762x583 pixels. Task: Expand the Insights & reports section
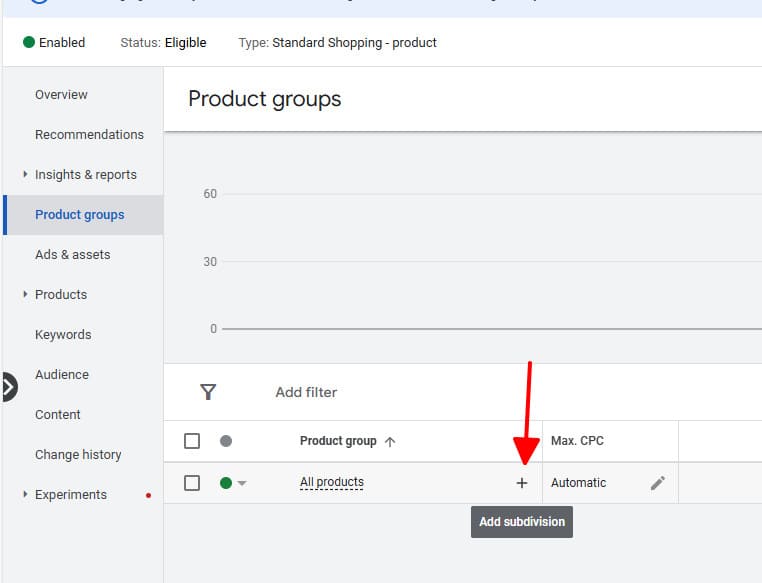coord(25,174)
